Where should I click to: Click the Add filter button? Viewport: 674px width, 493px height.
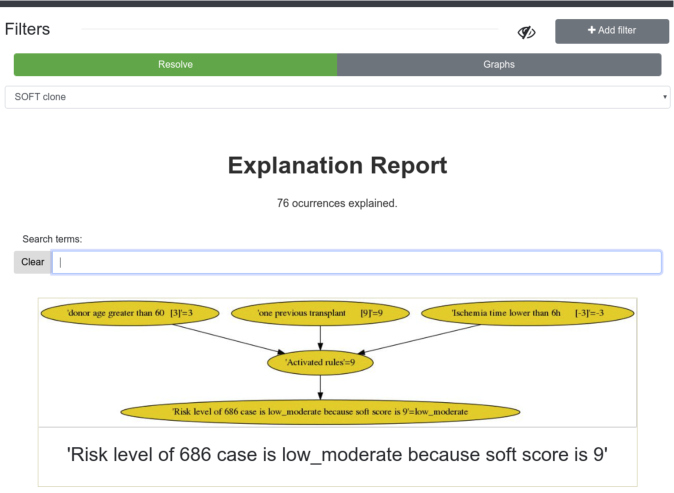[x=612, y=31]
